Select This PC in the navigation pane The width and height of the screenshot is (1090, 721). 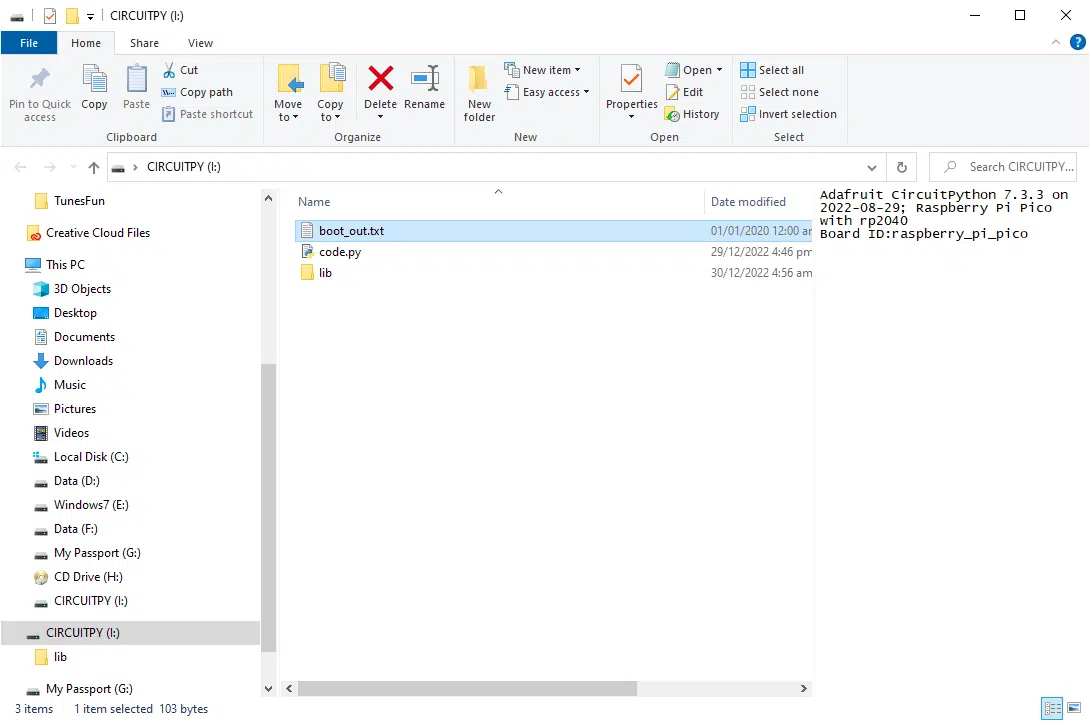(55, 265)
